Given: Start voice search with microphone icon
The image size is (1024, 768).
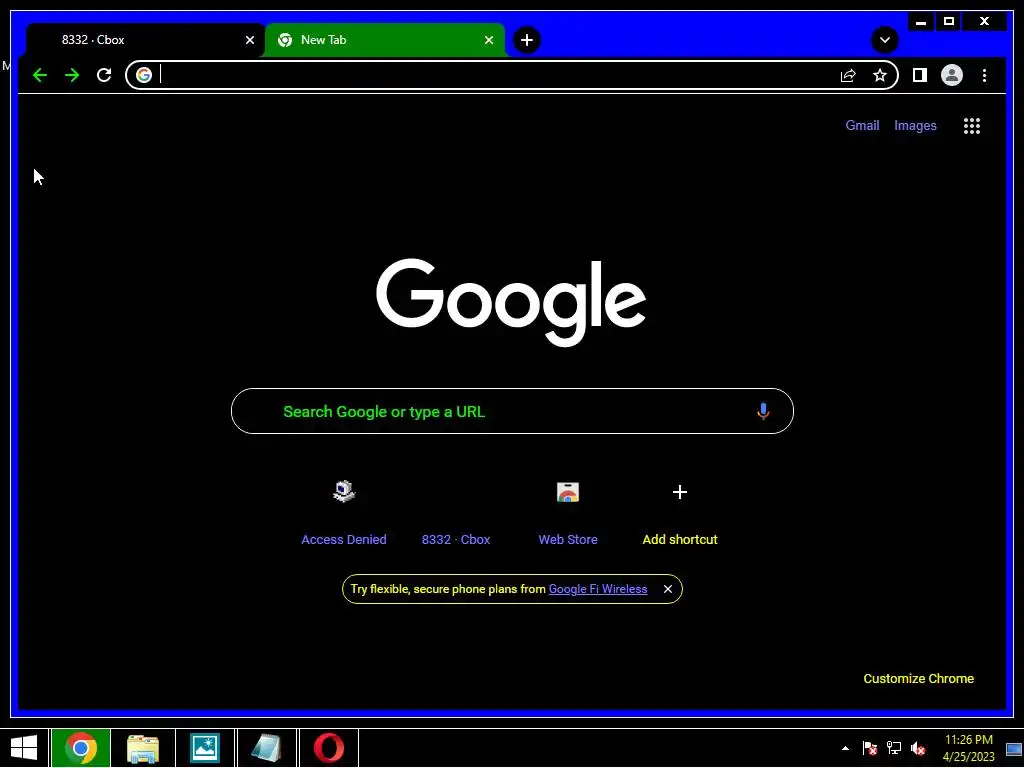Looking at the screenshot, I should click(763, 411).
